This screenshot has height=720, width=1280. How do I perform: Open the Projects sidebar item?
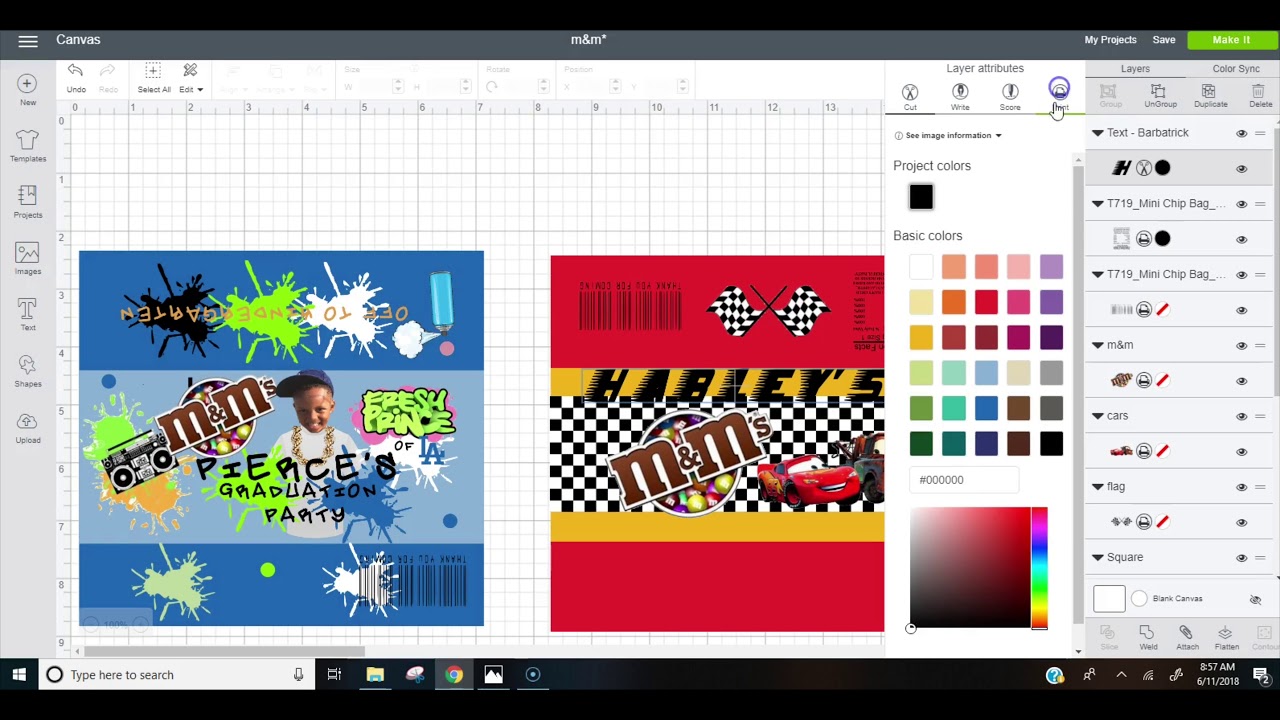point(28,202)
